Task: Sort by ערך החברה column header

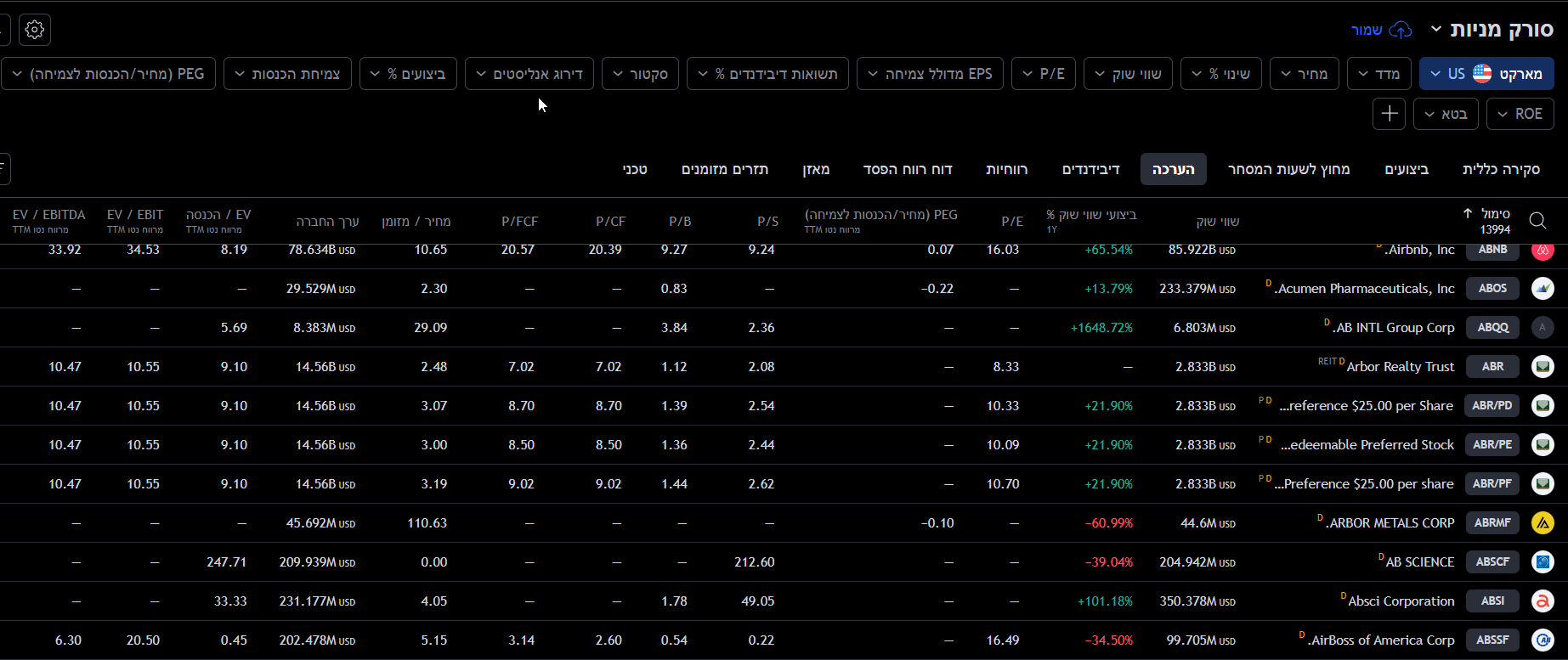Action: click(x=327, y=222)
